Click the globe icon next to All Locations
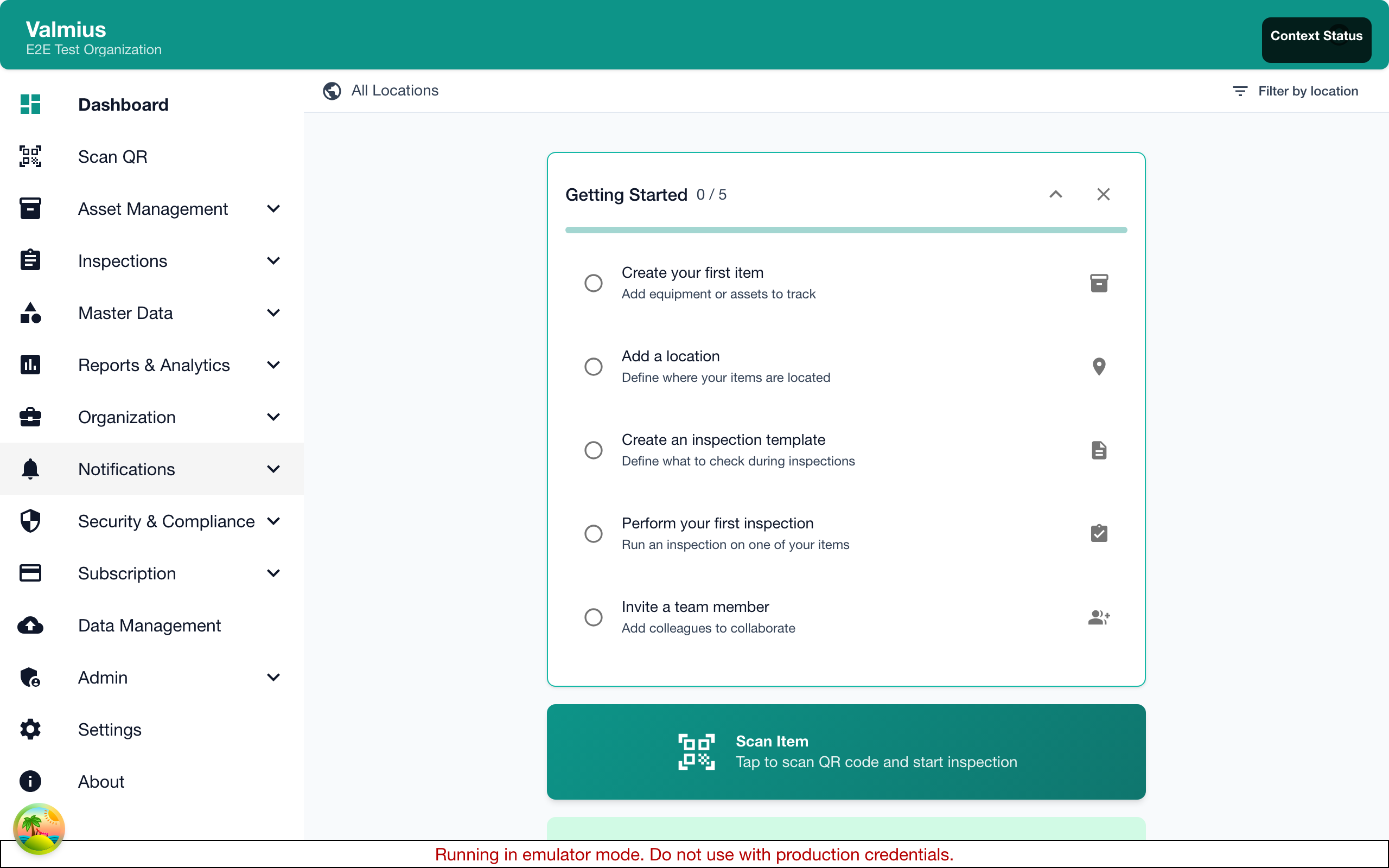This screenshot has width=1389, height=868. coord(332,91)
